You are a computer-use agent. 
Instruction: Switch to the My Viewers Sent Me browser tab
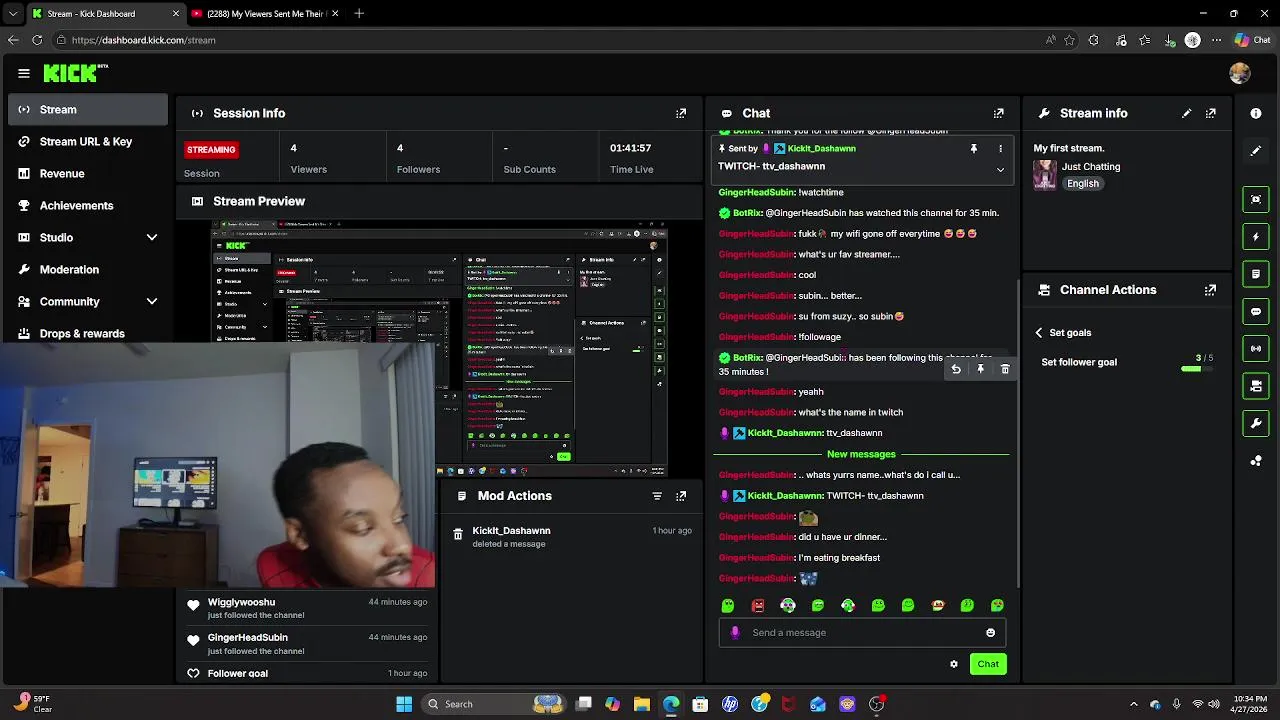265,14
